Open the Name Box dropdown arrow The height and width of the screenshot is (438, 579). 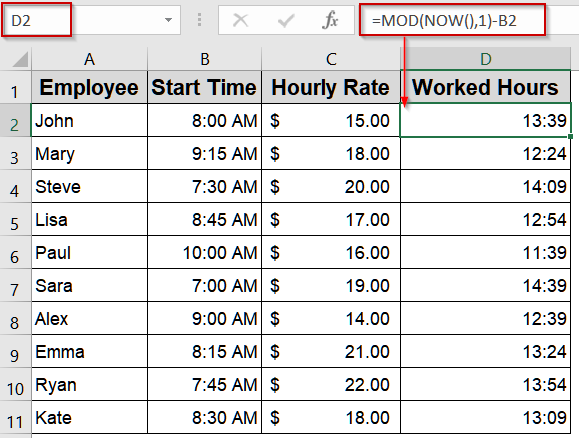(168, 20)
